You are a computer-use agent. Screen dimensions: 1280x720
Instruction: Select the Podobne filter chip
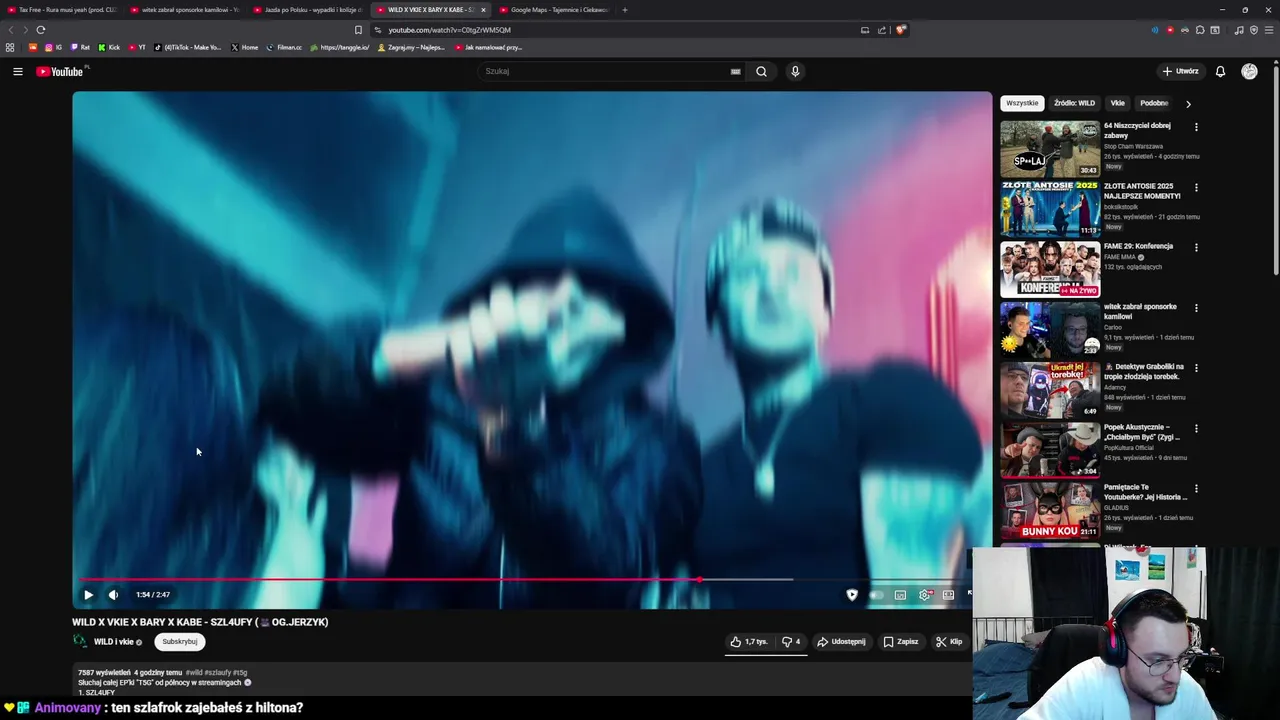click(x=1154, y=103)
